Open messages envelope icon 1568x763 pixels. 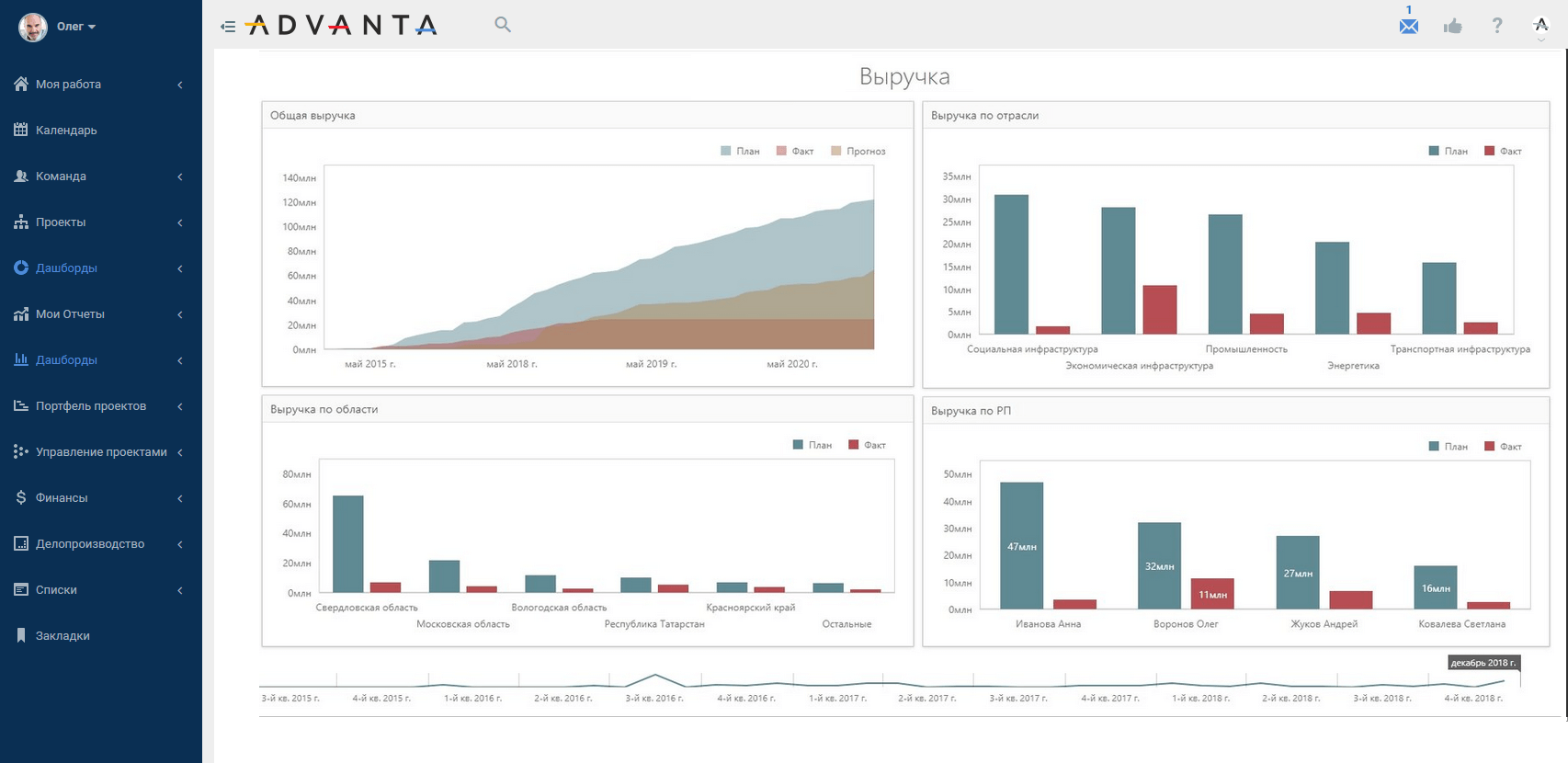1409,26
